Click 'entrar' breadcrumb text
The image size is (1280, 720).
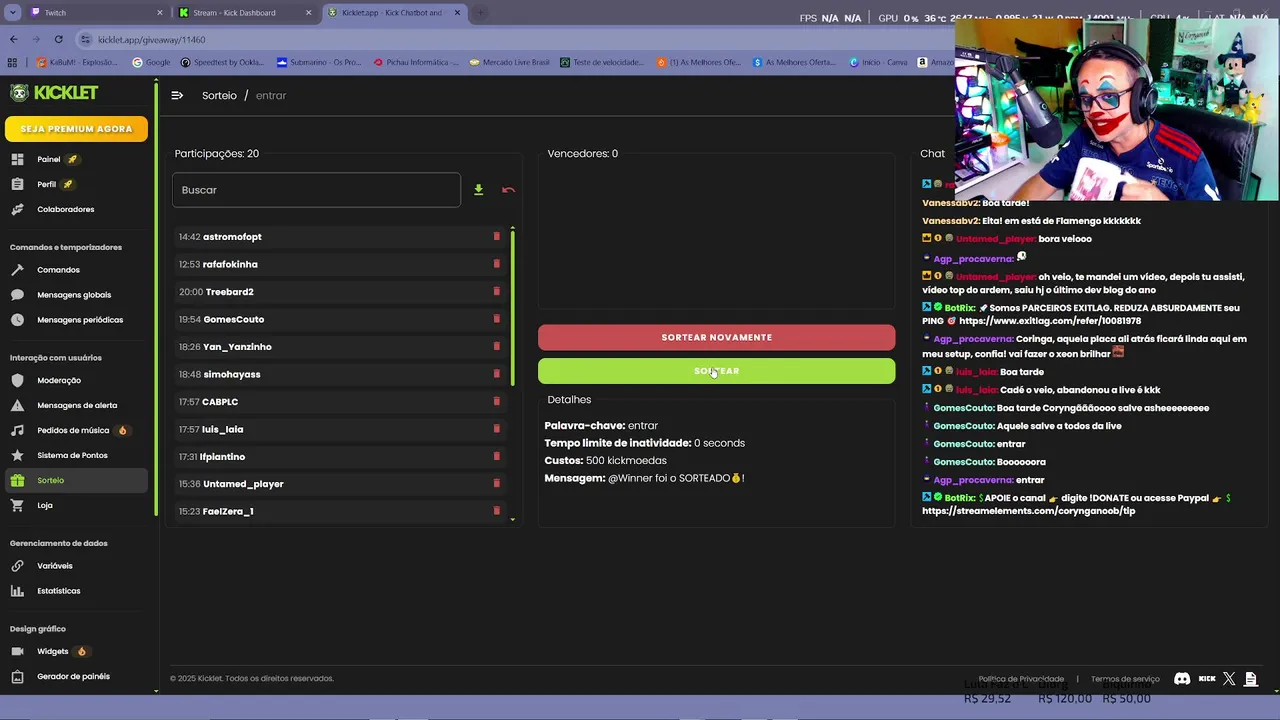(x=271, y=95)
